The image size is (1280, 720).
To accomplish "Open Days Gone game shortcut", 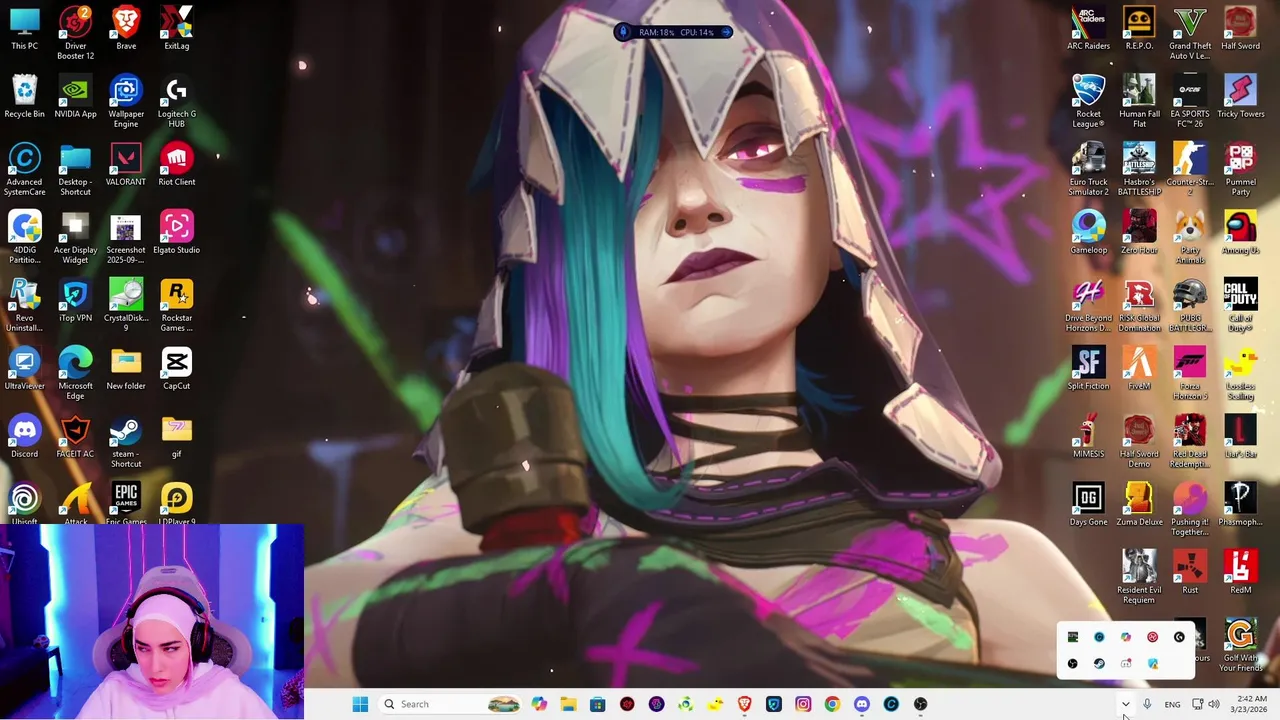I will pos(1088,505).
